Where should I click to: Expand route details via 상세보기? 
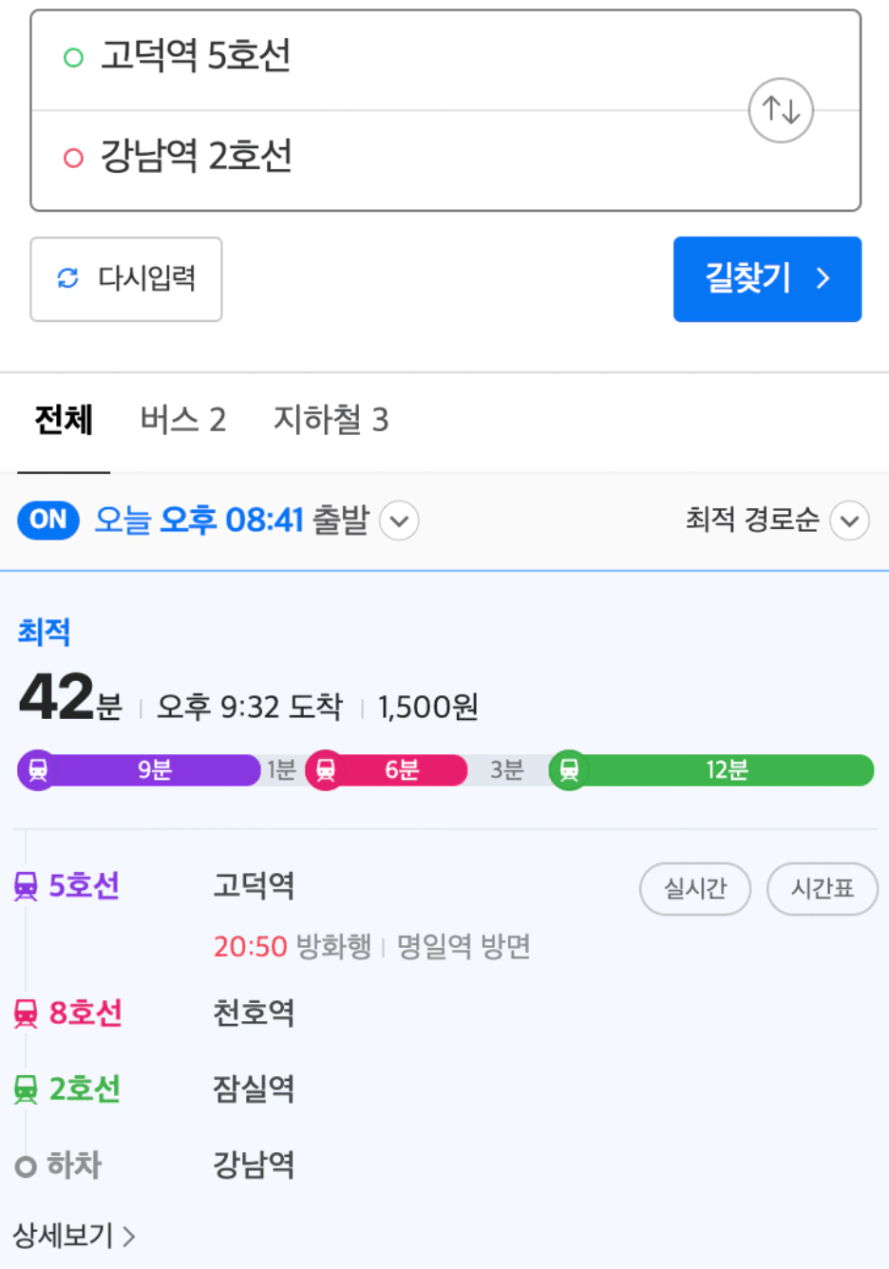click(x=74, y=1236)
